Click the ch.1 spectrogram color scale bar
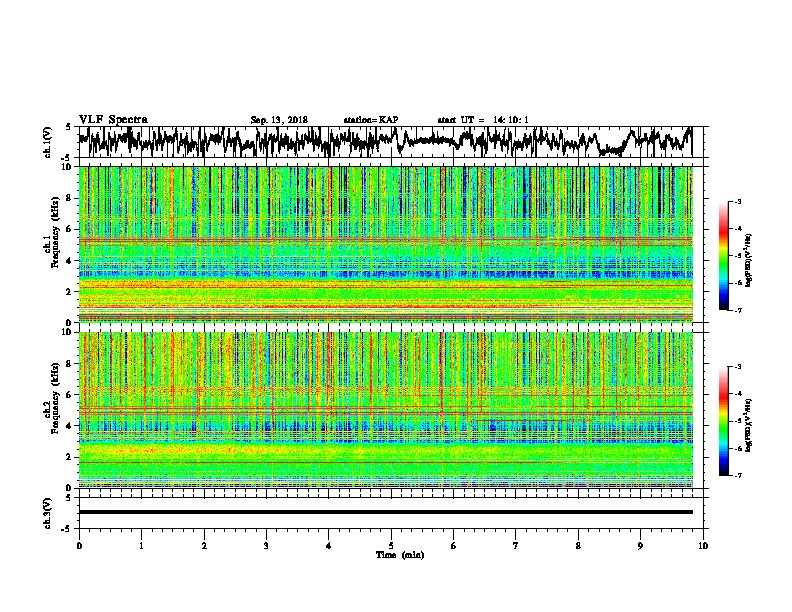792x612 pixels. pos(723,256)
